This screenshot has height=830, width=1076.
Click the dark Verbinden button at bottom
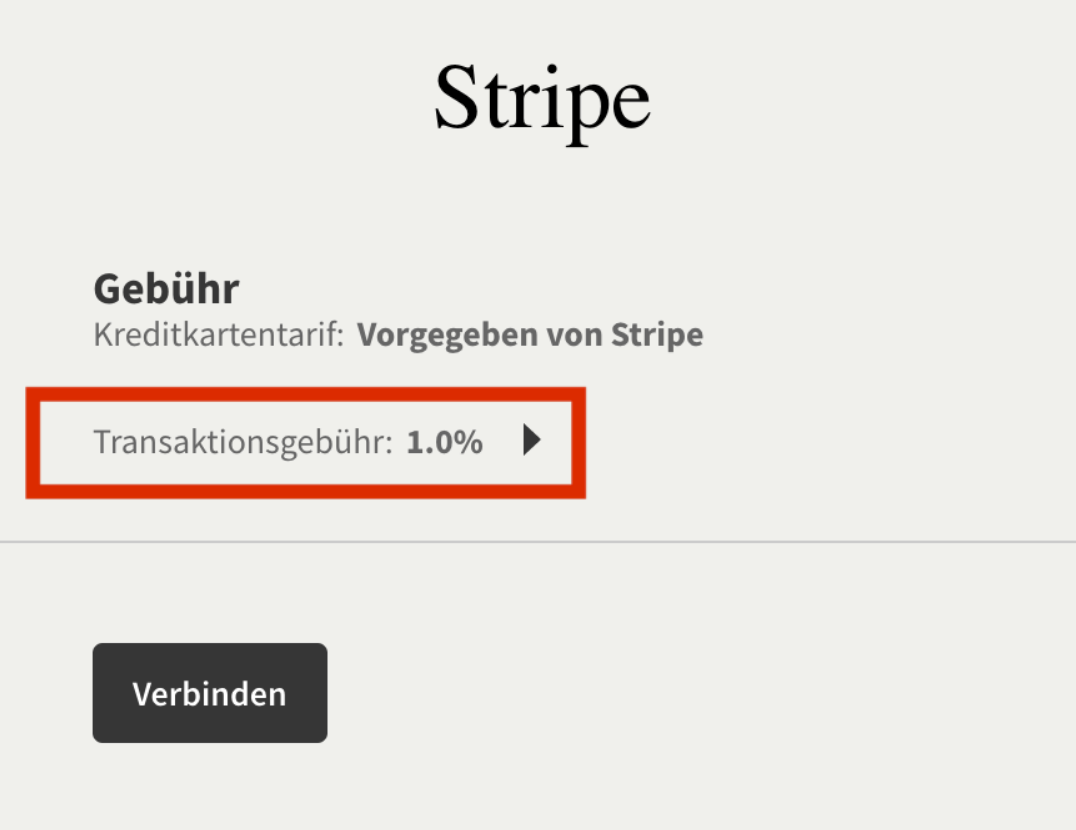209,692
